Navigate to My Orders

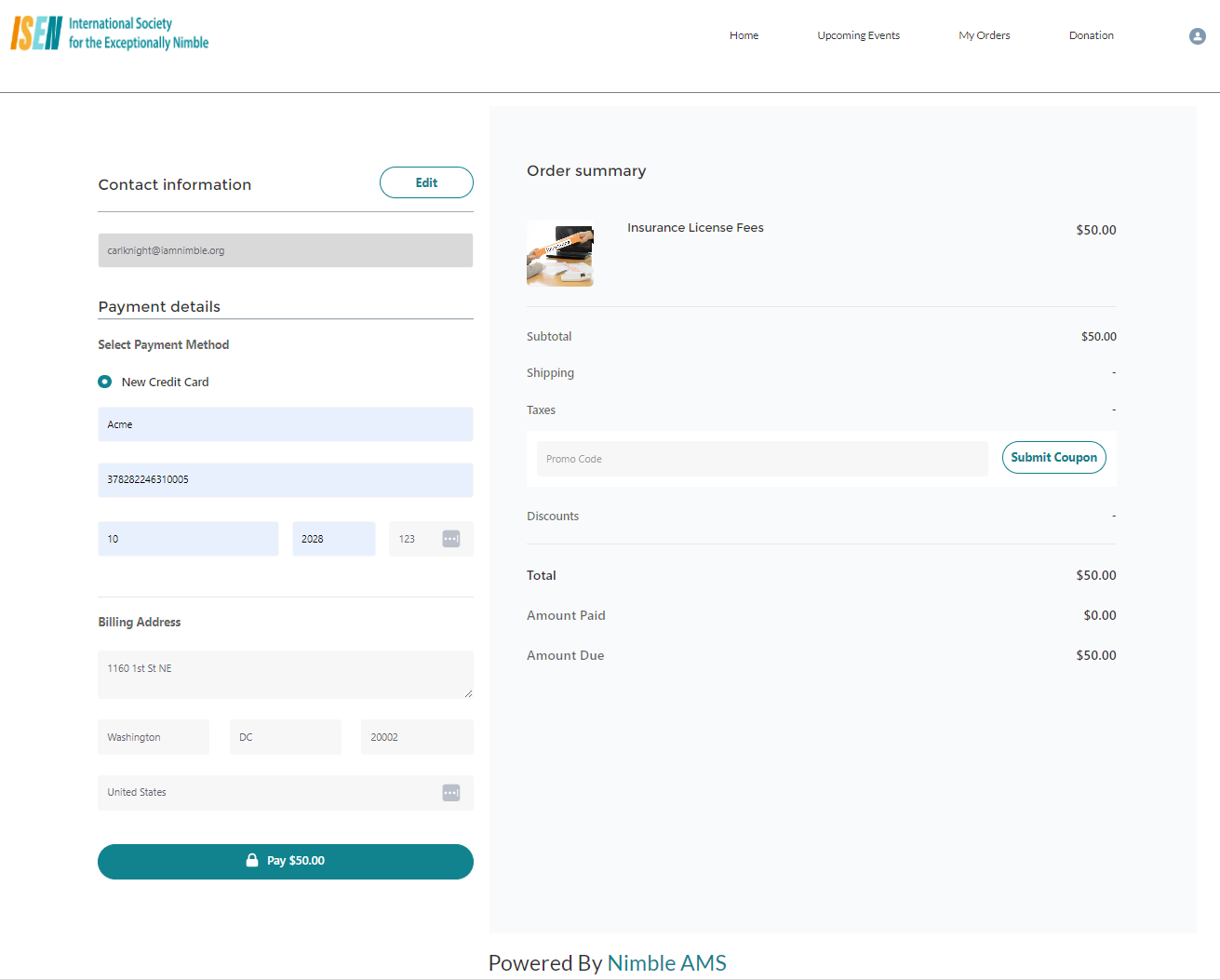[984, 36]
